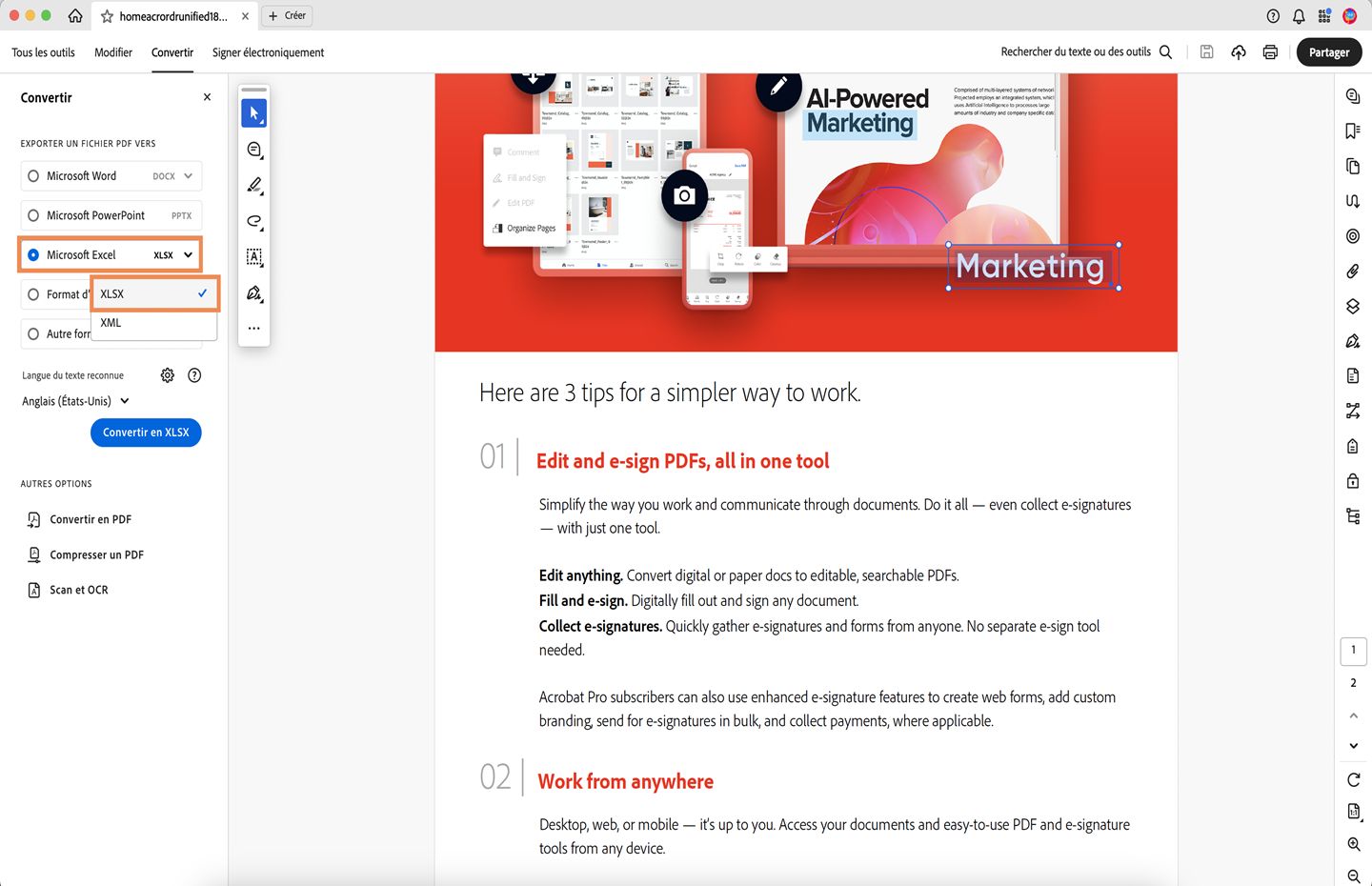Screen dimensions: 1372x886
Task: Select the comment annotation tool
Action: click(253, 150)
